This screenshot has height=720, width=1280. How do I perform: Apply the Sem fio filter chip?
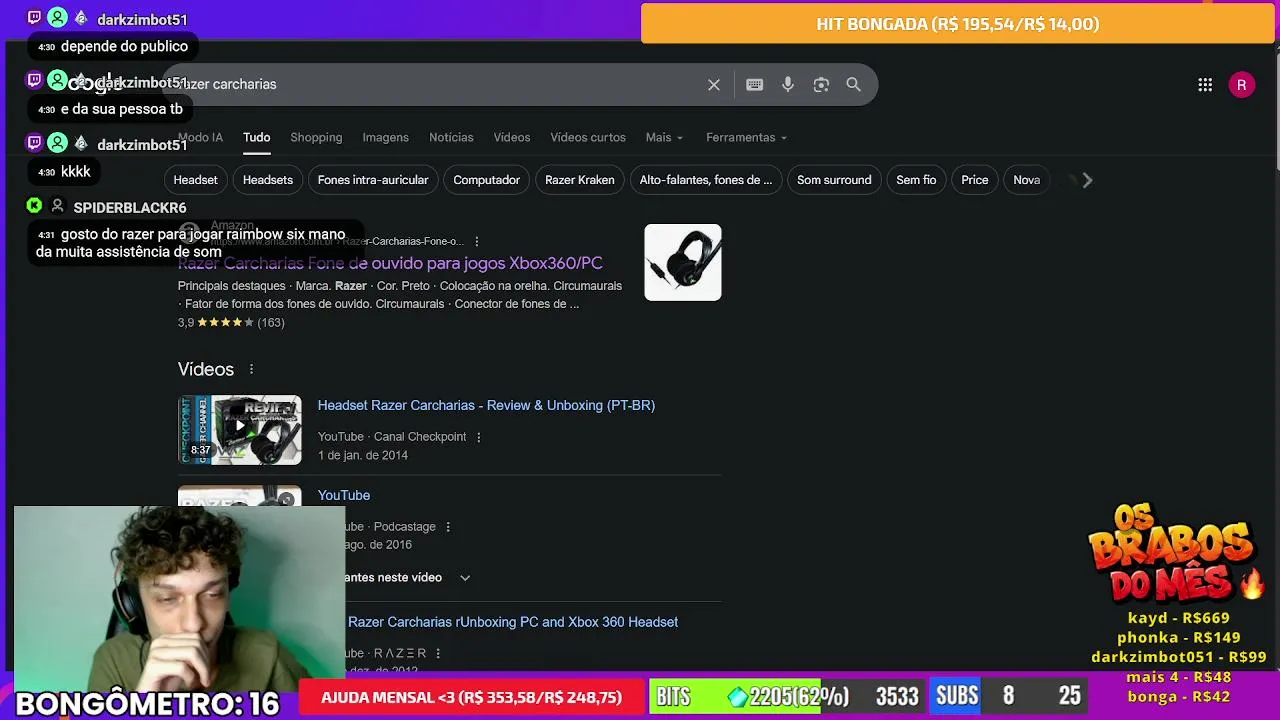pyautogui.click(x=916, y=180)
